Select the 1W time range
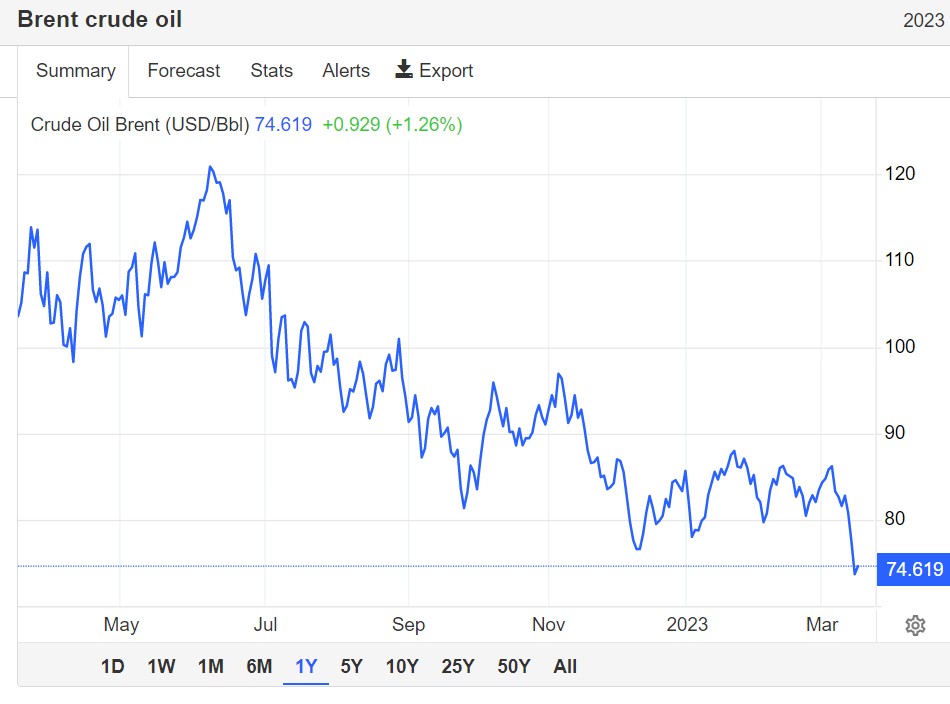The width and height of the screenshot is (950, 704). pyautogui.click(x=161, y=667)
